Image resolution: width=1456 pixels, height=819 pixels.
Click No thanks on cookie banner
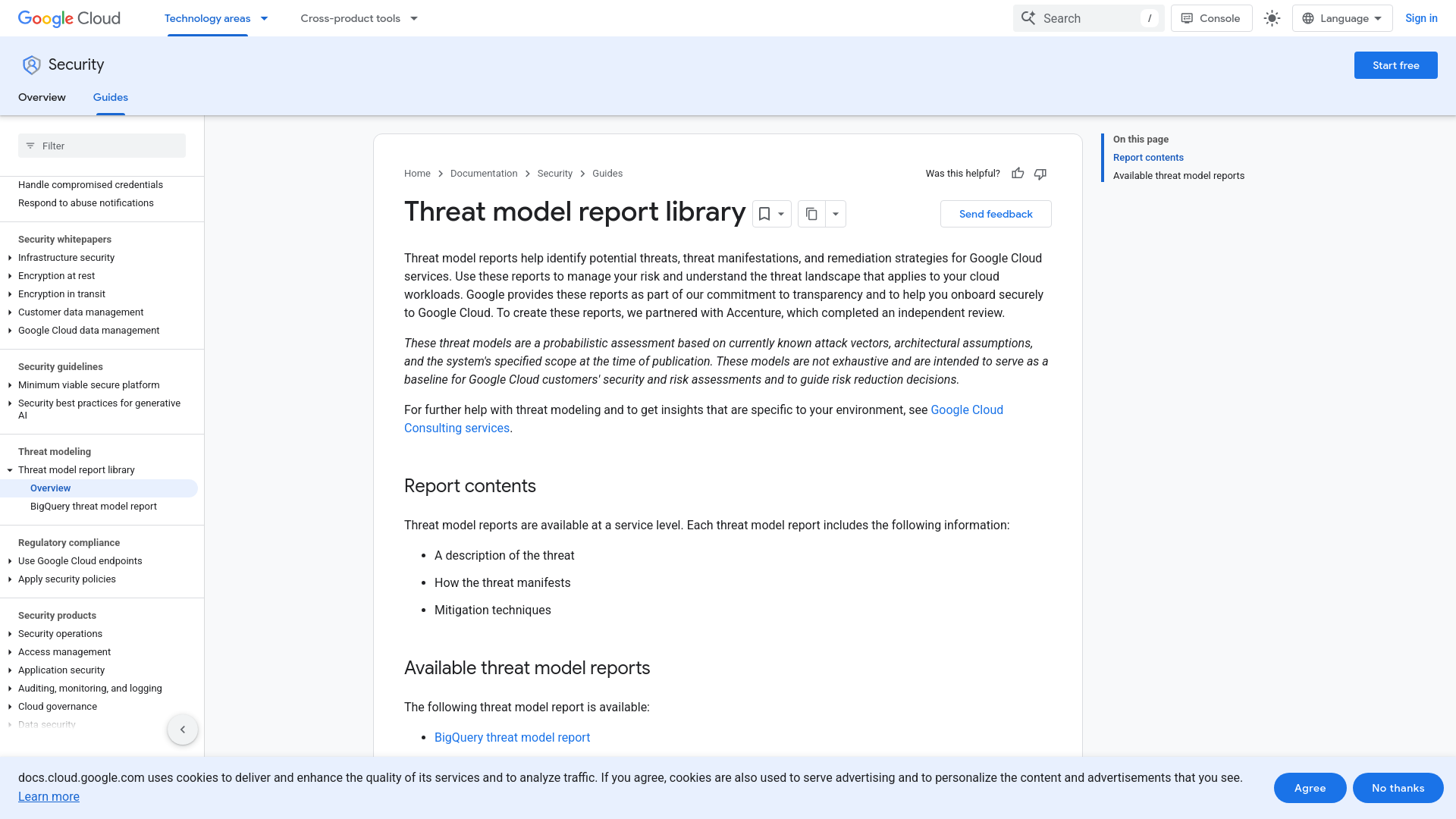point(1398,788)
